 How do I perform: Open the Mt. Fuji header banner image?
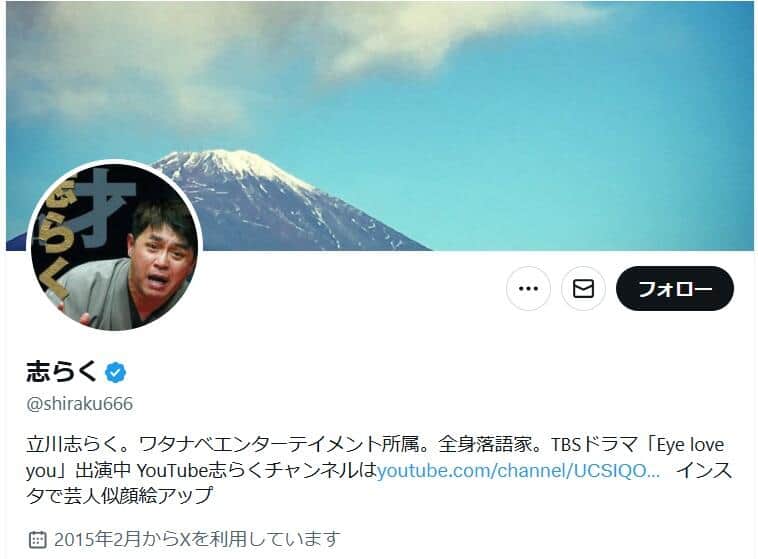point(379,126)
